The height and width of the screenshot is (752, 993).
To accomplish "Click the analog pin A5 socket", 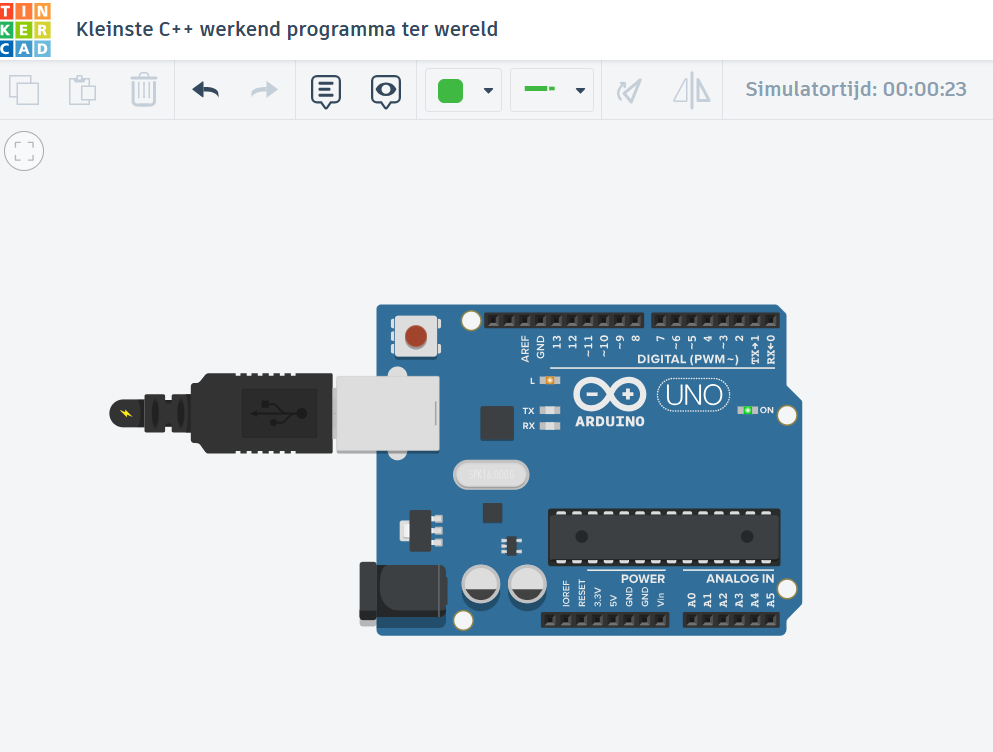I will (x=770, y=620).
